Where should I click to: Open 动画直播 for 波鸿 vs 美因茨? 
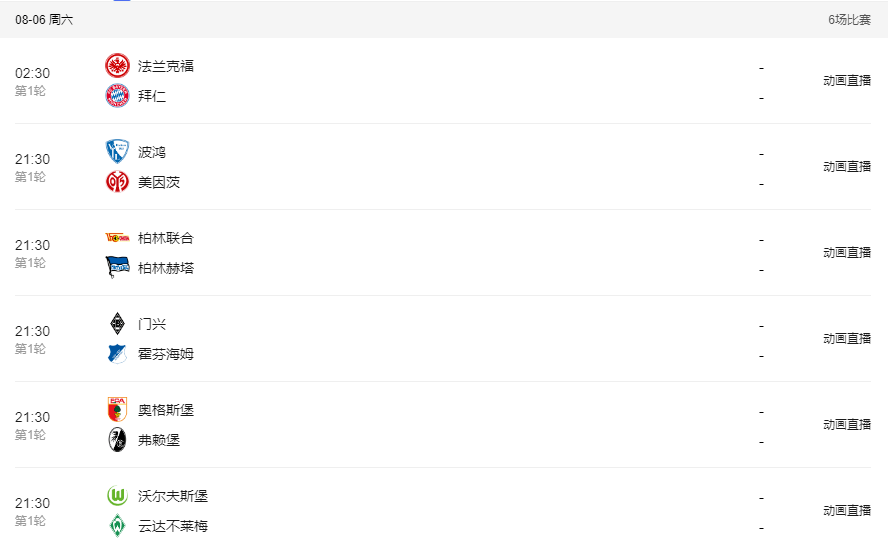pyautogui.click(x=847, y=166)
